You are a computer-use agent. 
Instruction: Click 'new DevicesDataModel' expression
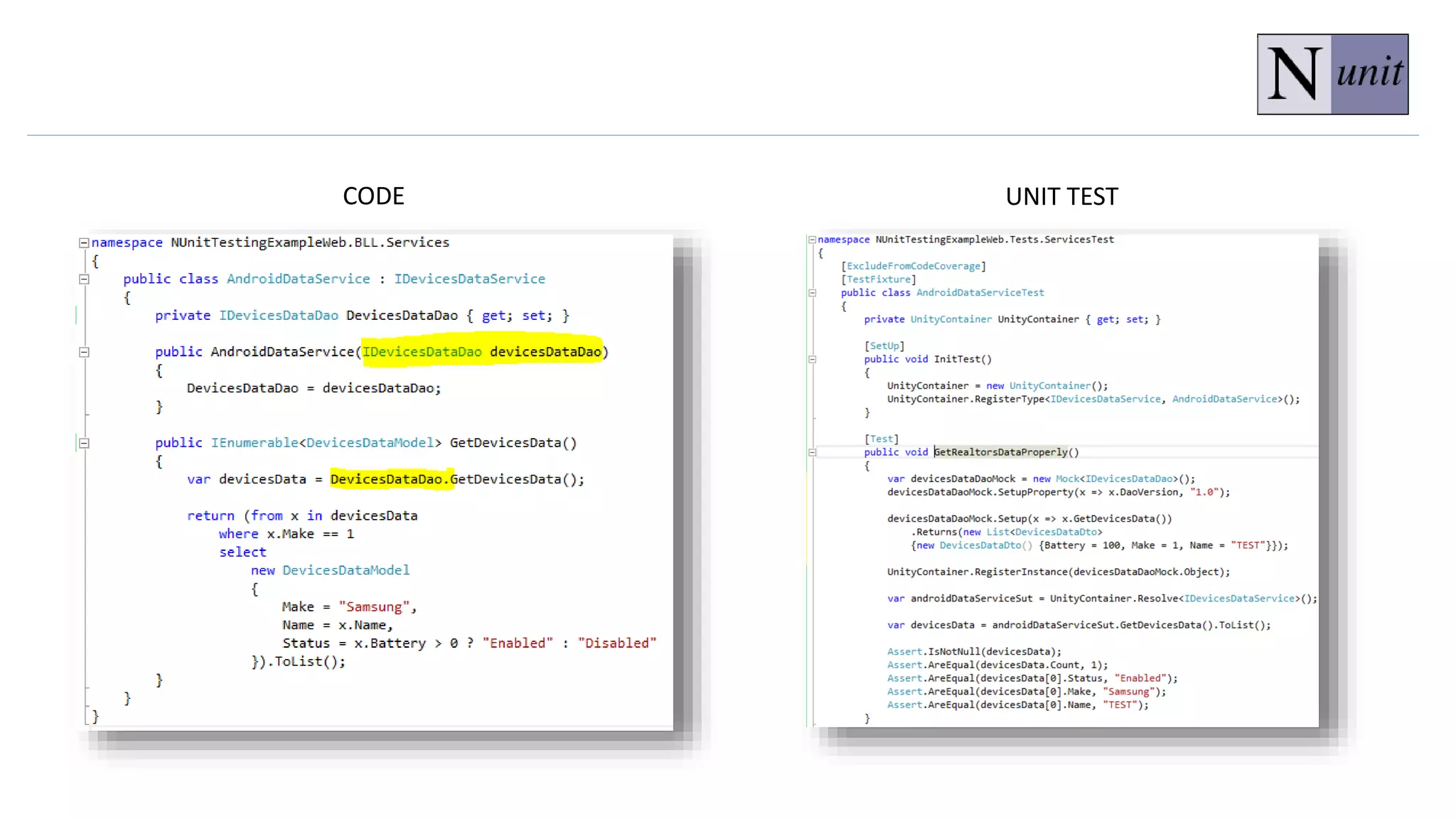[330, 570]
